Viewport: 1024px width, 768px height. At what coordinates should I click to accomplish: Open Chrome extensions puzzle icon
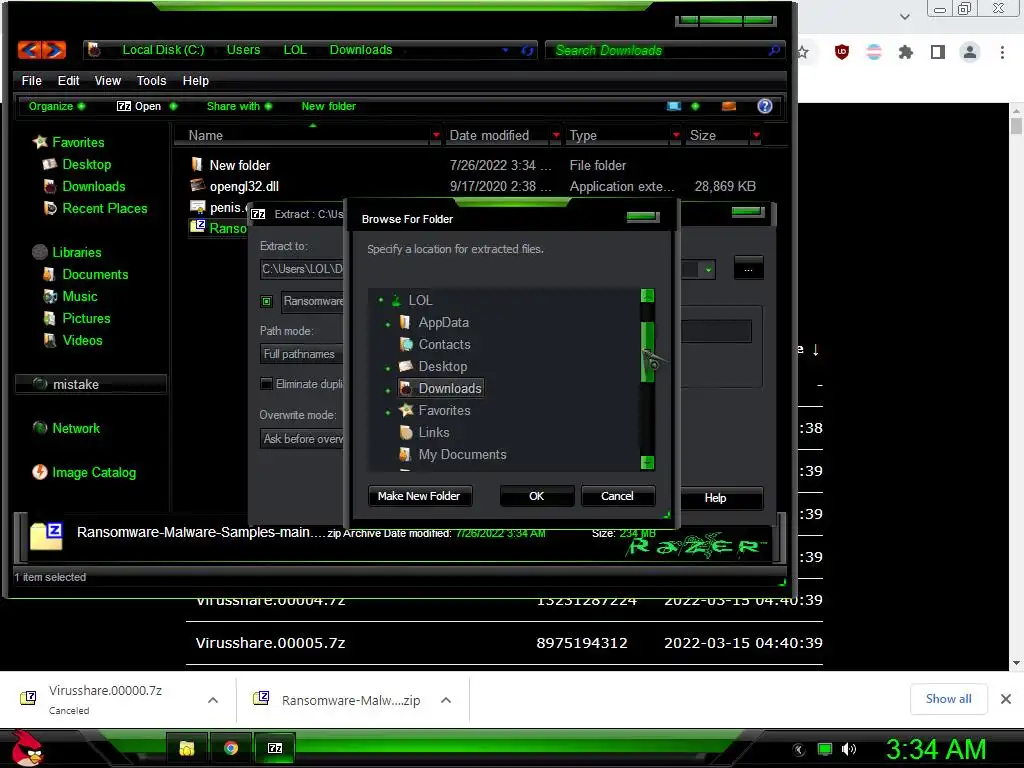(905, 52)
